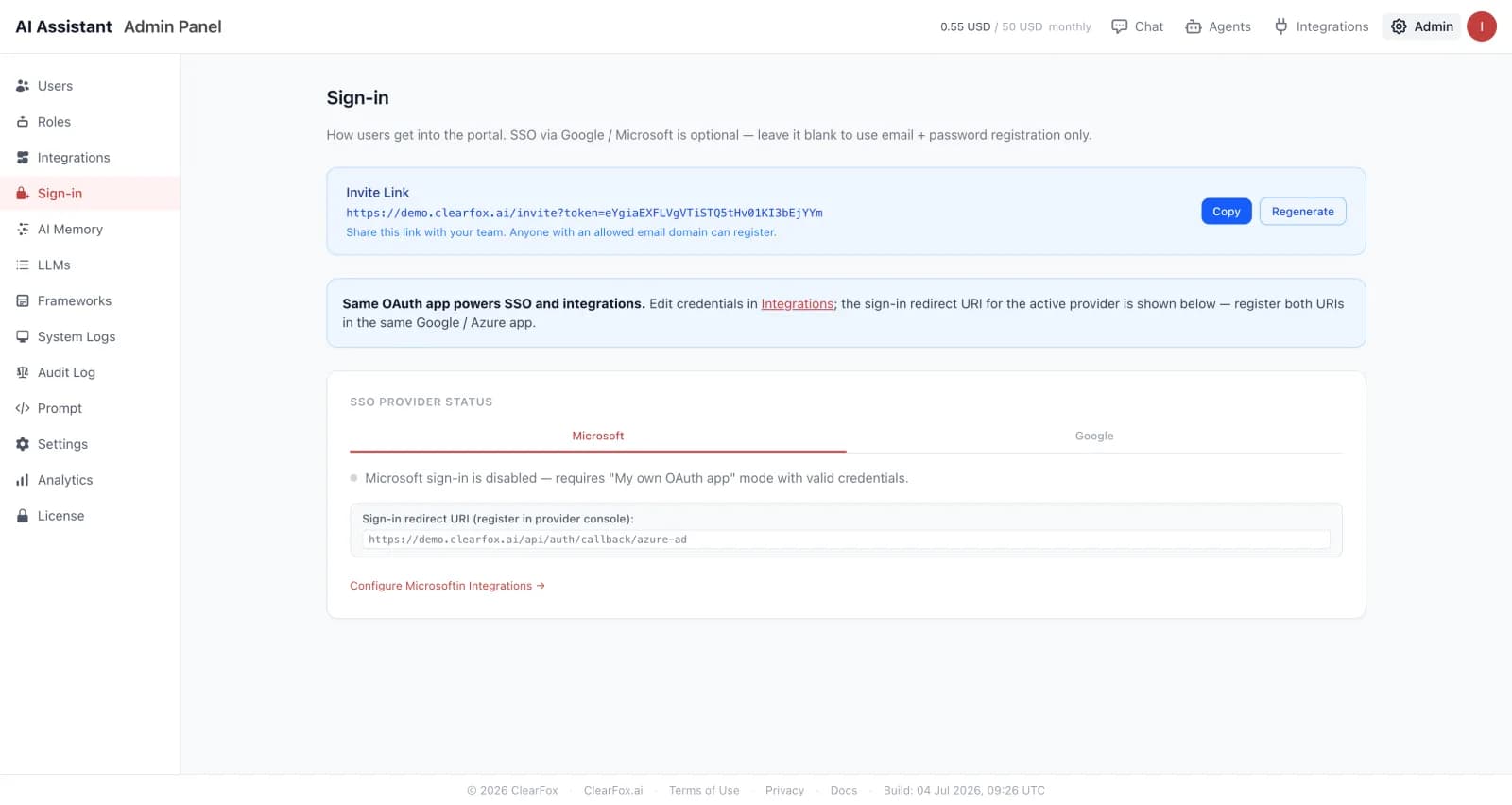Click the Admin button in header
Screen dimensions: 1512x805
pyautogui.click(x=1421, y=26)
